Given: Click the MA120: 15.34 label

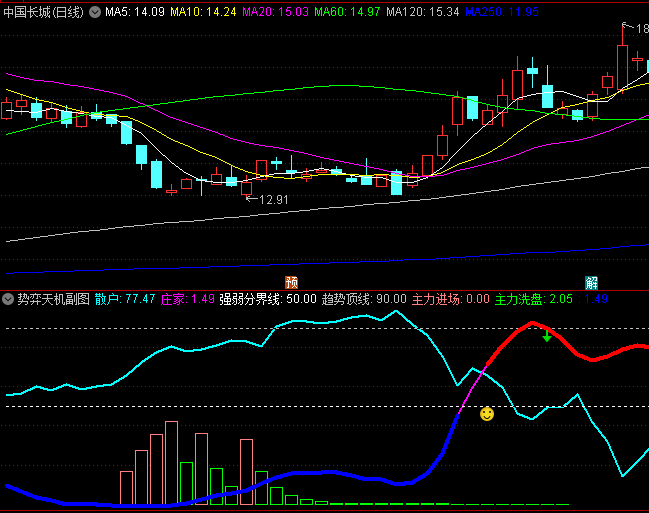Looking at the screenshot, I should [423, 12].
